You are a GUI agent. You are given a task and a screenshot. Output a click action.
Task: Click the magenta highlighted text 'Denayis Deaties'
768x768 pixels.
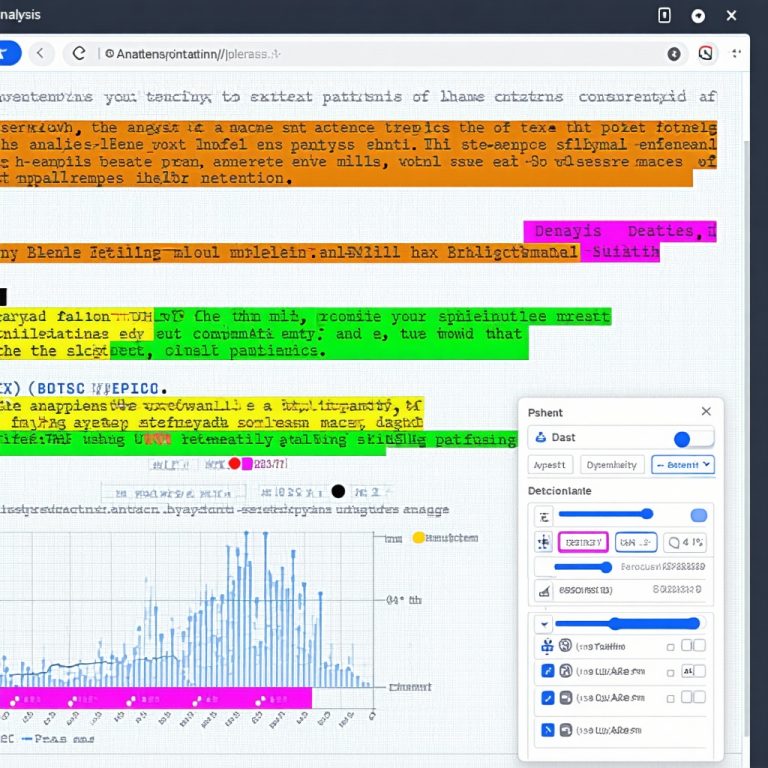[615, 231]
